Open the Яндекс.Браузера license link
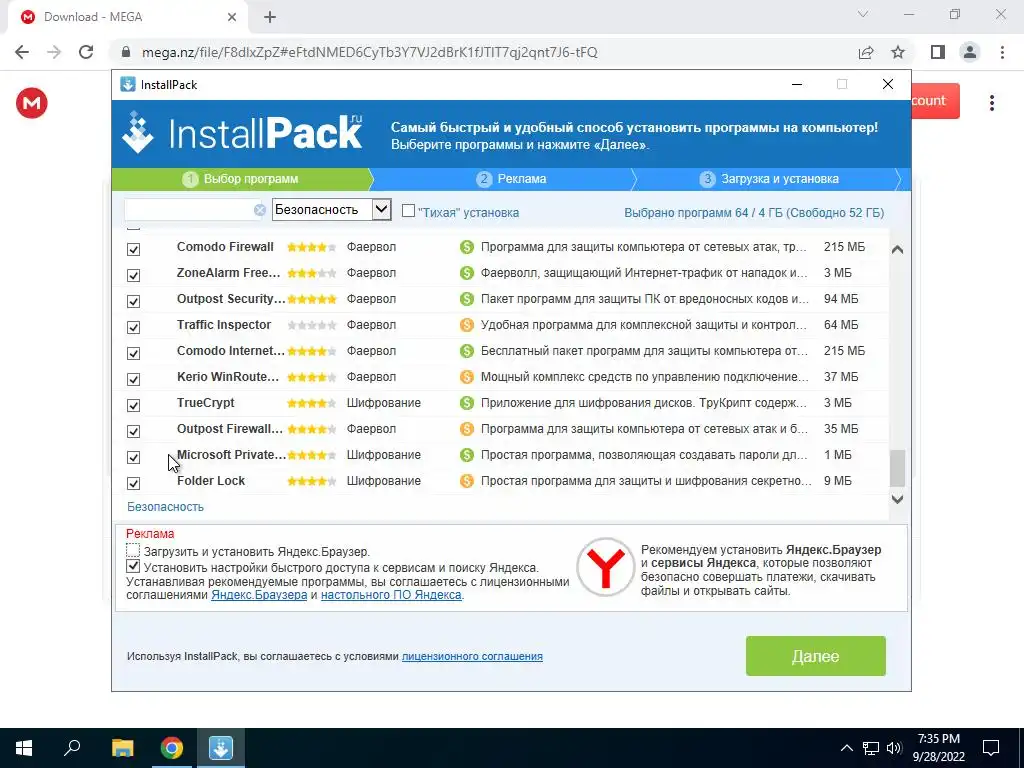The image size is (1024, 768). click(x=259, y=595)
